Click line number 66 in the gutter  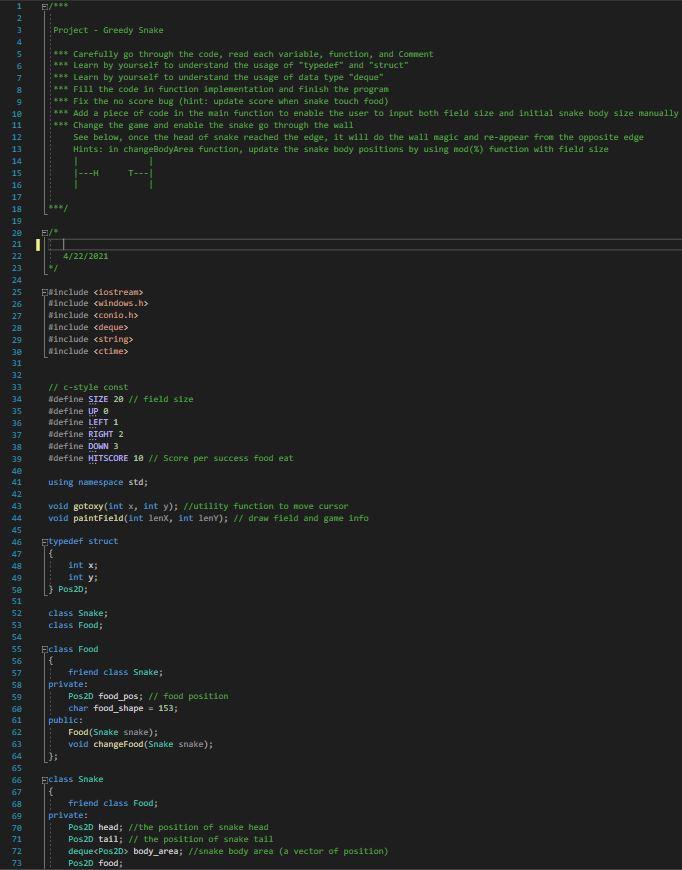17,780
